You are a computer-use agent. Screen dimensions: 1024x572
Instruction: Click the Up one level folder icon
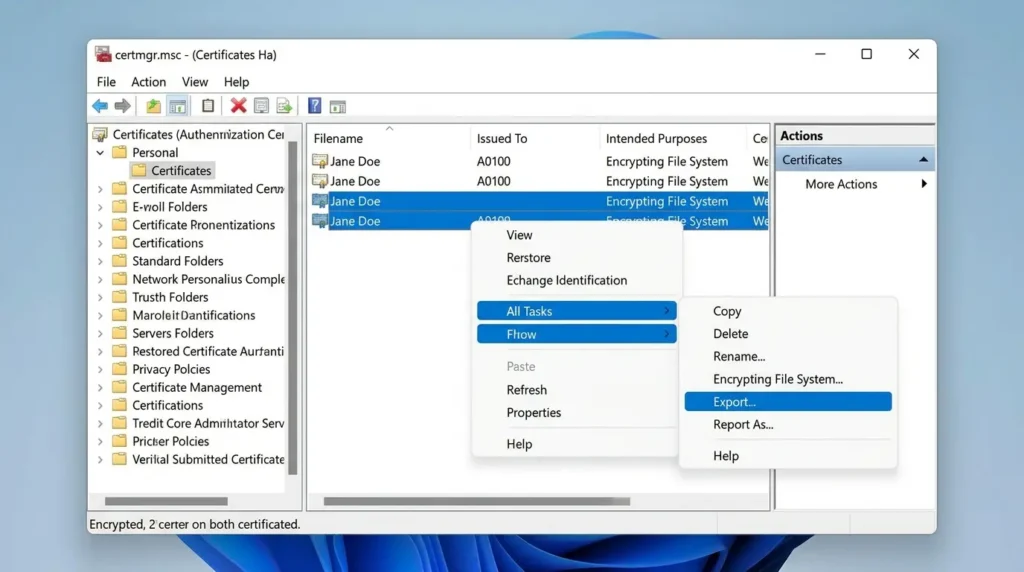pyautogui.click(x=153, y=106)
